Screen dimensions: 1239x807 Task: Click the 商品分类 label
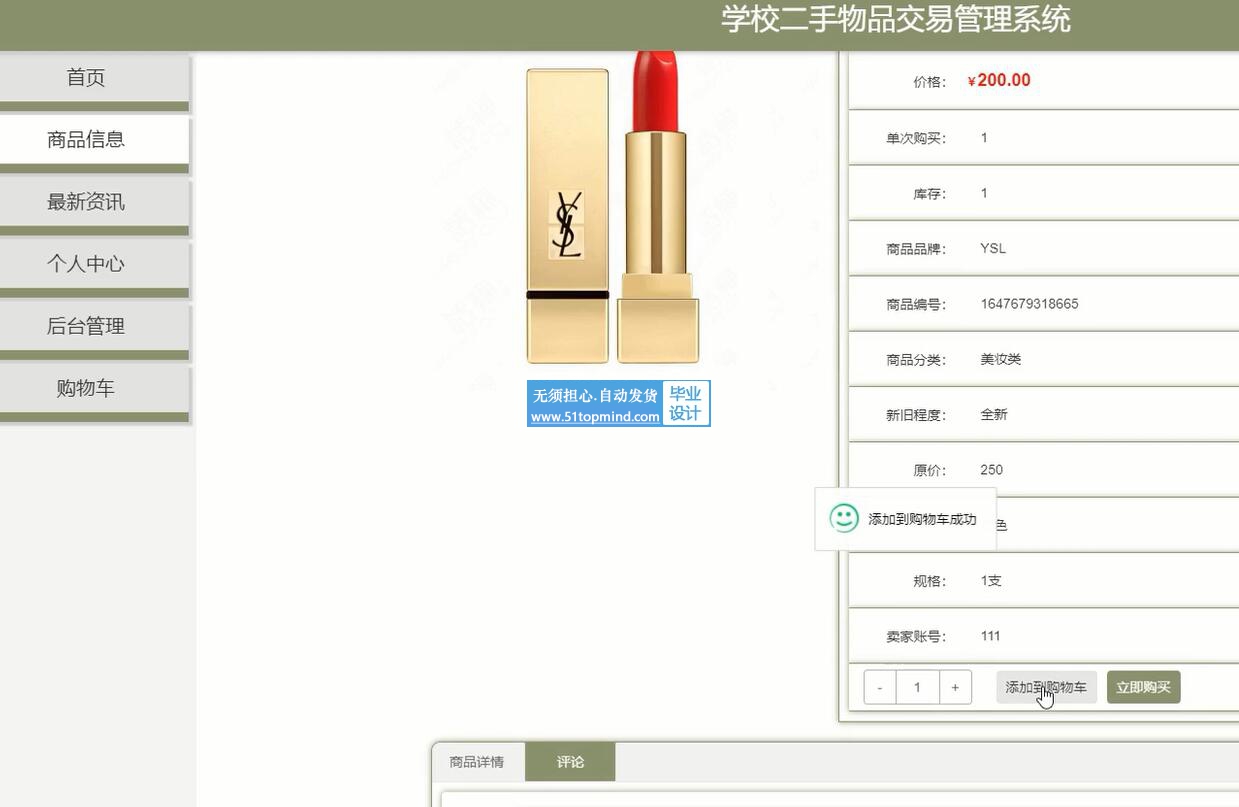tap(916, 360)
